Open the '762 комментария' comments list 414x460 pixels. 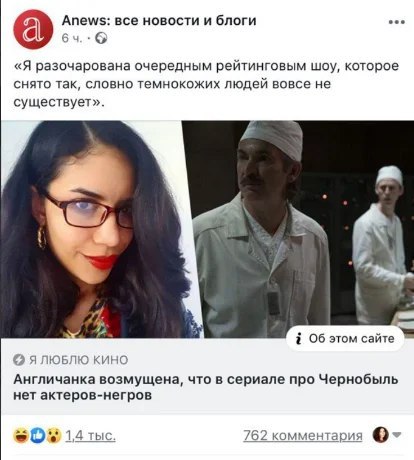click(303, 435)
